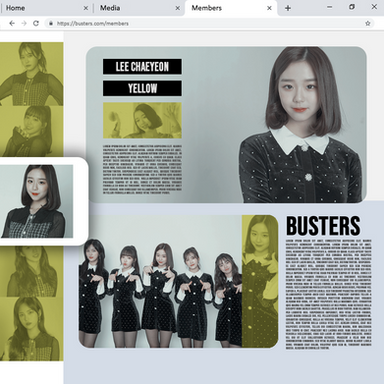The image size is (384, 384).
Task: Click the YELLOW color label
Action: click(x=142, y=88)
